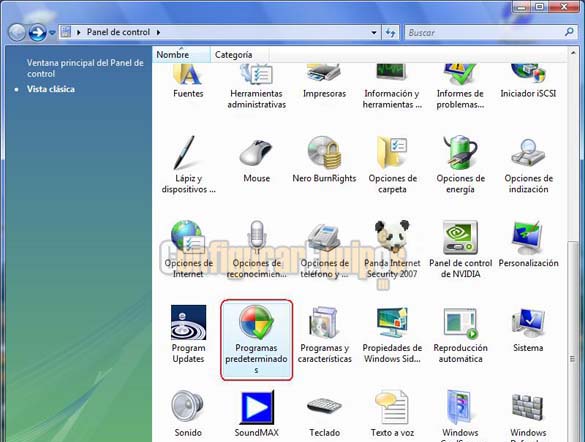
Task: Open SoundMAX
Action: (x=256, y=413)
